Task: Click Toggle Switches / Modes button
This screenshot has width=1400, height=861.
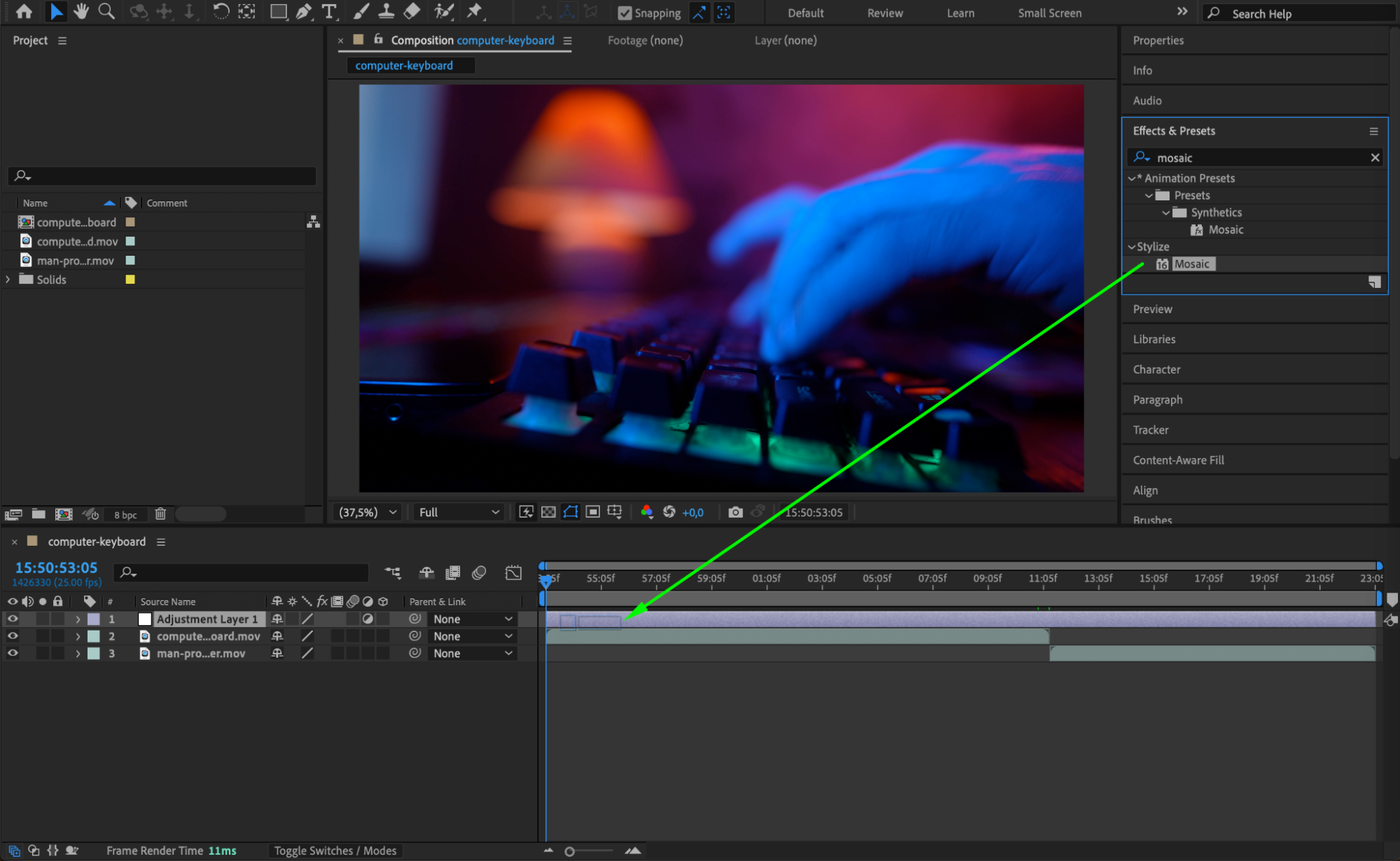Action: pyautogui.click(x=335, y=850)
